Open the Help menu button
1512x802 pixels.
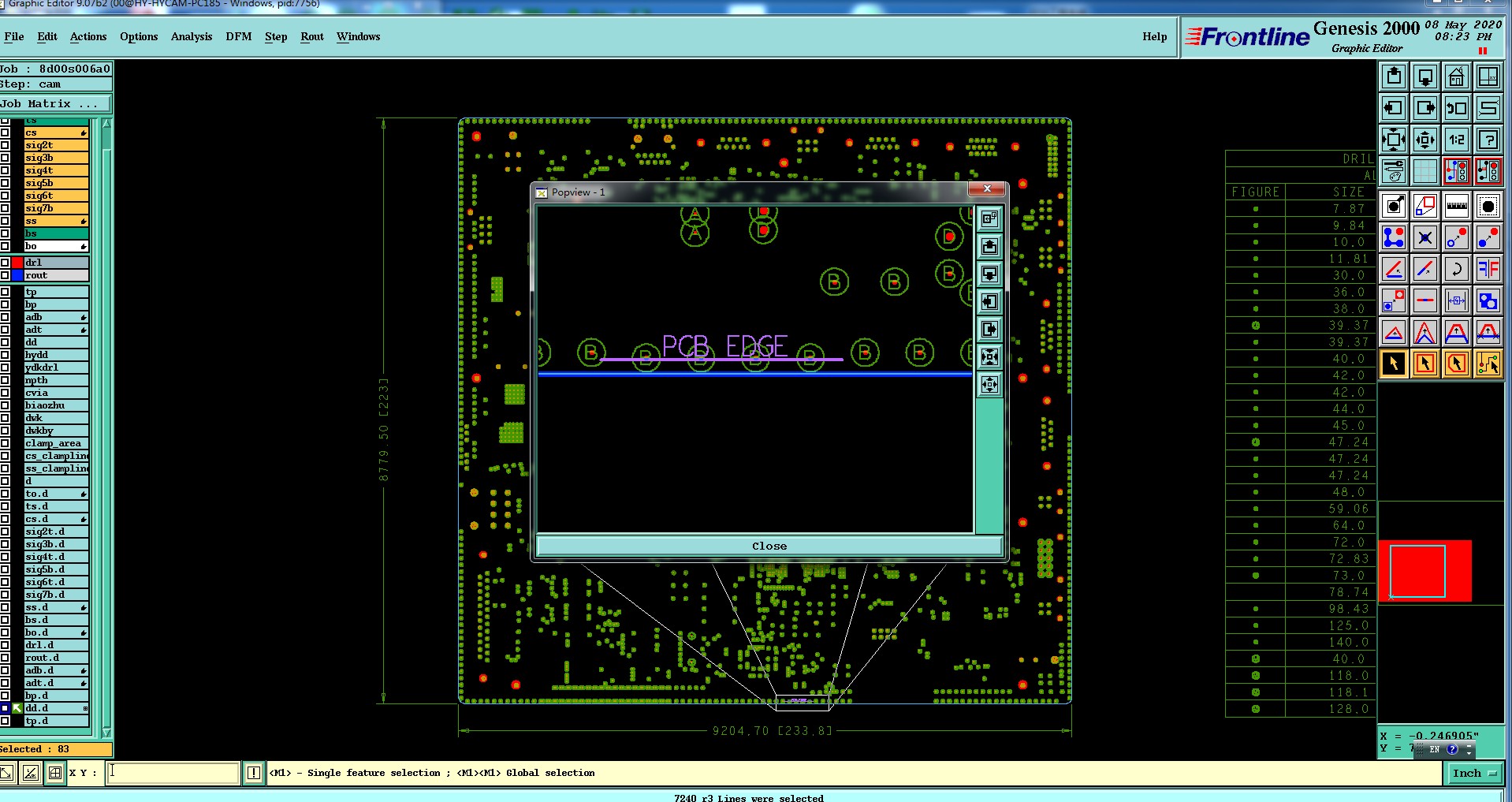coord(1155,36)
